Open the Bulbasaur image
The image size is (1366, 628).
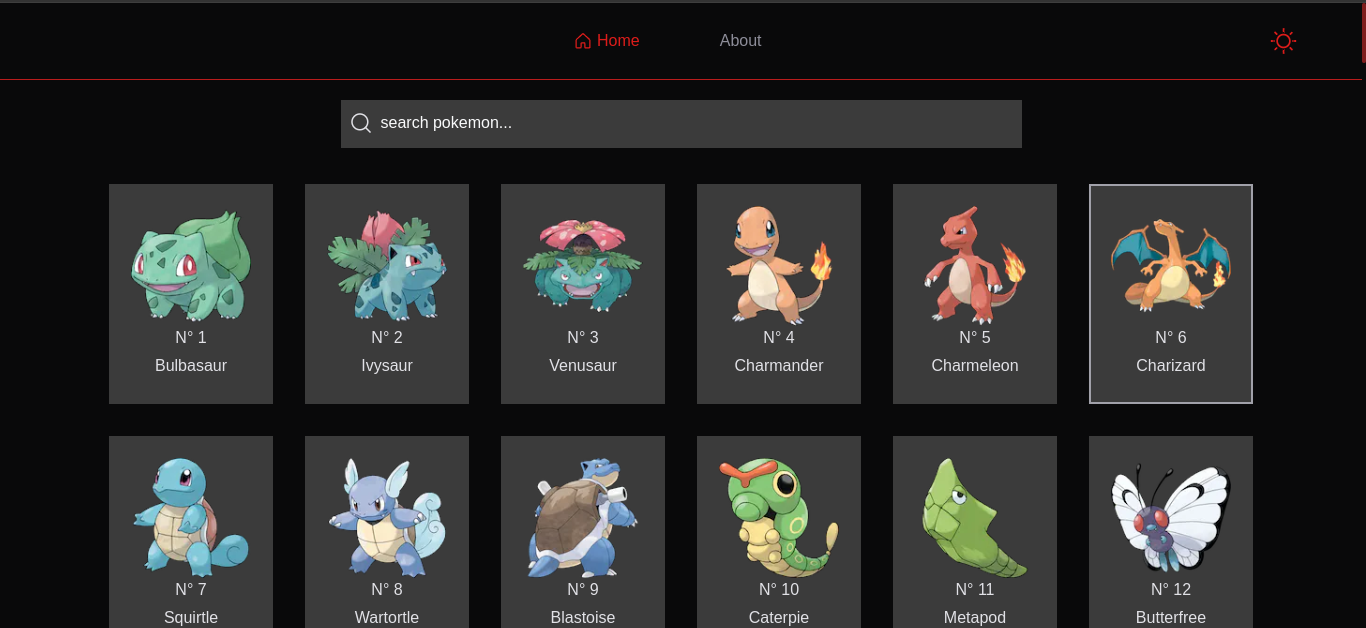191,264
